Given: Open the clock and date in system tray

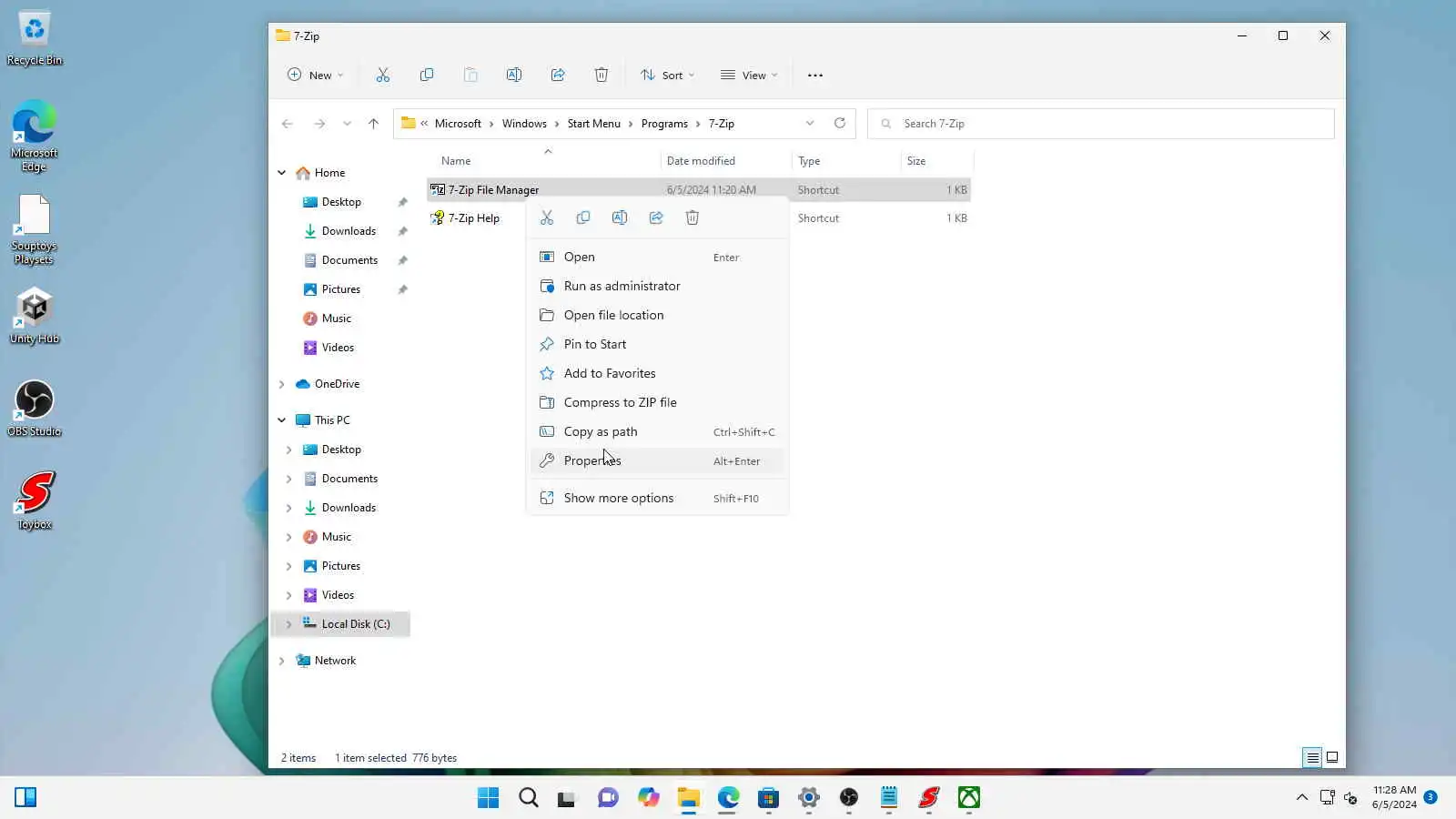Looking at the screenshot, I should tap(1394, 798).
